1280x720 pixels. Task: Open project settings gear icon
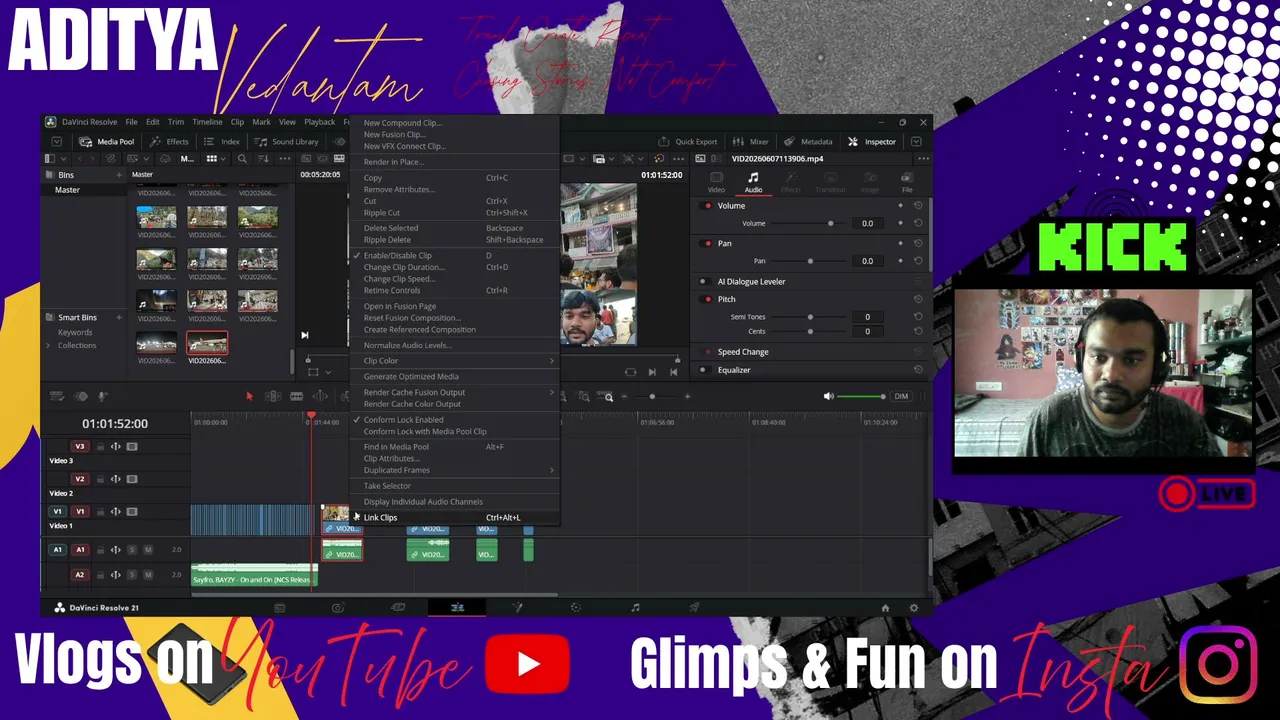tap(913, 607)
